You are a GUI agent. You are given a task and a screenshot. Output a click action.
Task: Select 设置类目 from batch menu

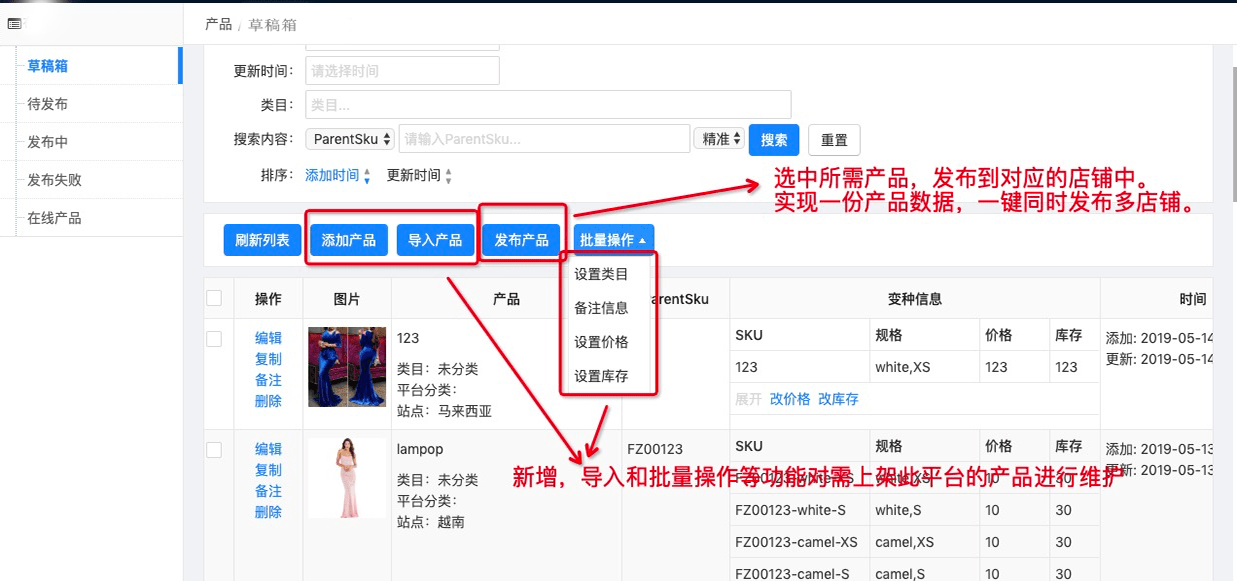click(x=601, y=274)
